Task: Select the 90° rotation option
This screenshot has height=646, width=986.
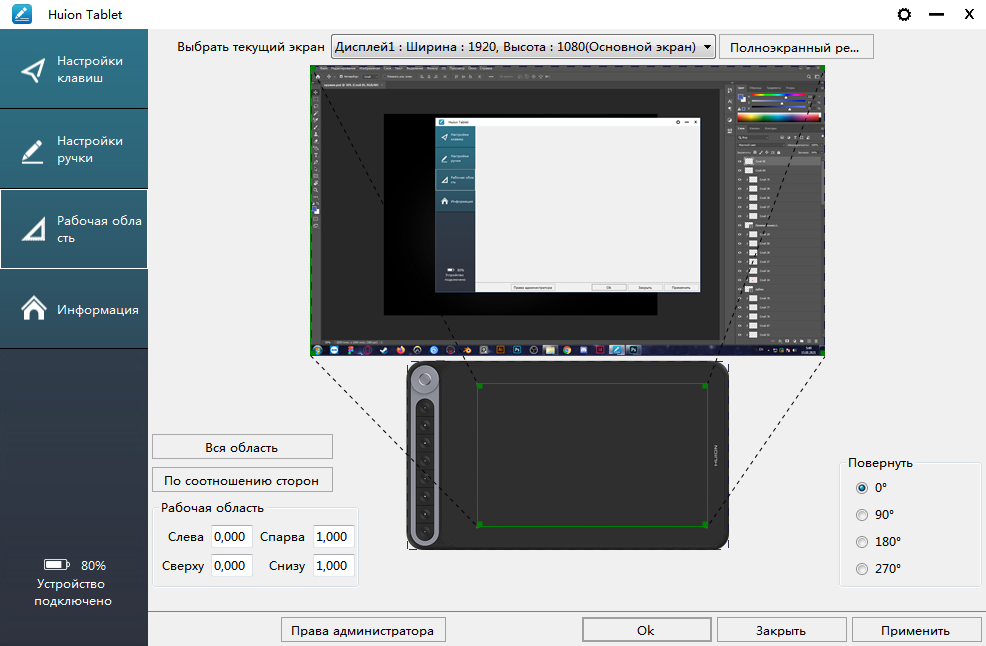Action: pos(862,515)
